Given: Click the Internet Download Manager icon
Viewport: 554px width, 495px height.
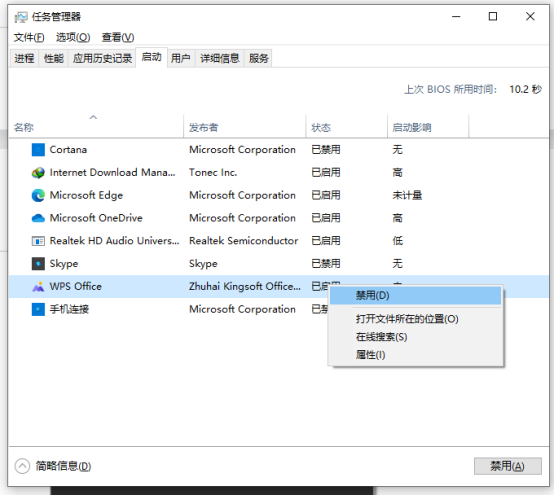Looking at the screenshot, I should click(38, 172).
